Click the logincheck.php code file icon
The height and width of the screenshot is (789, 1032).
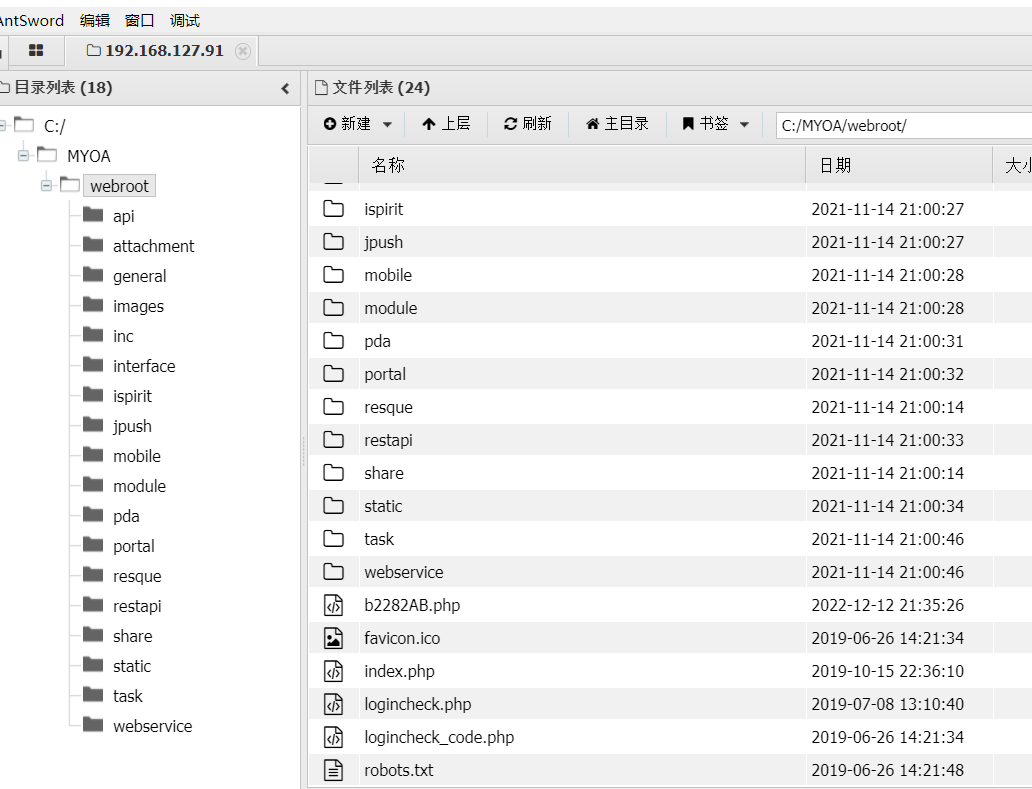coord(334,704)
